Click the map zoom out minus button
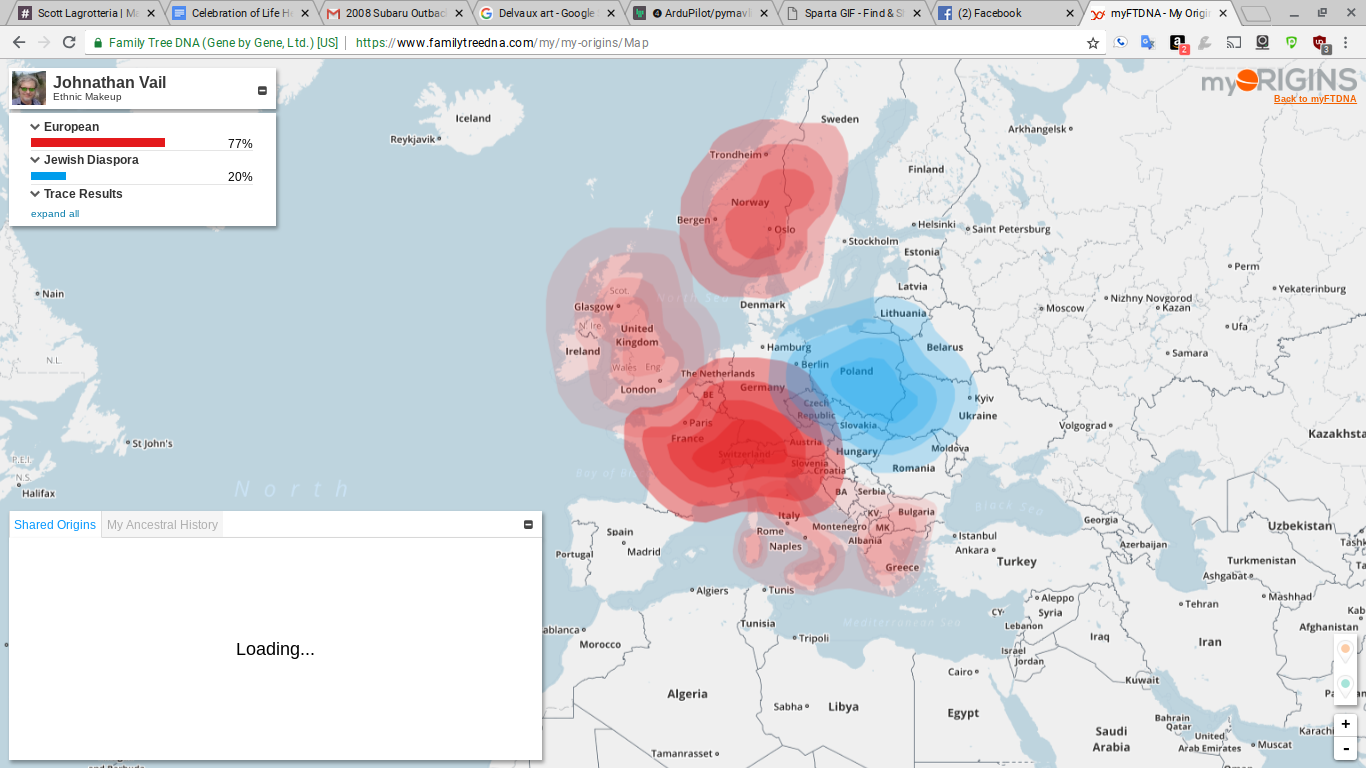Screen dimensions: 1366x768 (x=1346, y=748)
